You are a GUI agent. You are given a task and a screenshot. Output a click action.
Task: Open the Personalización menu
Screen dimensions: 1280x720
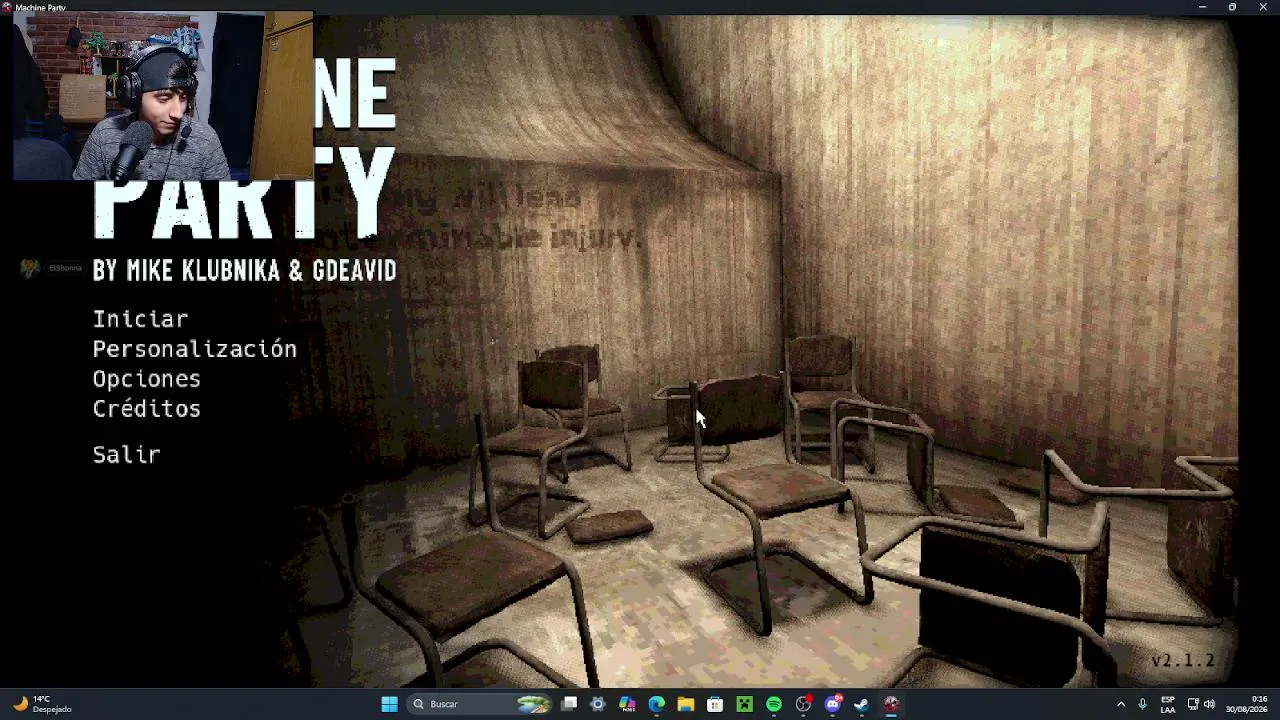[x=194, y=349]
